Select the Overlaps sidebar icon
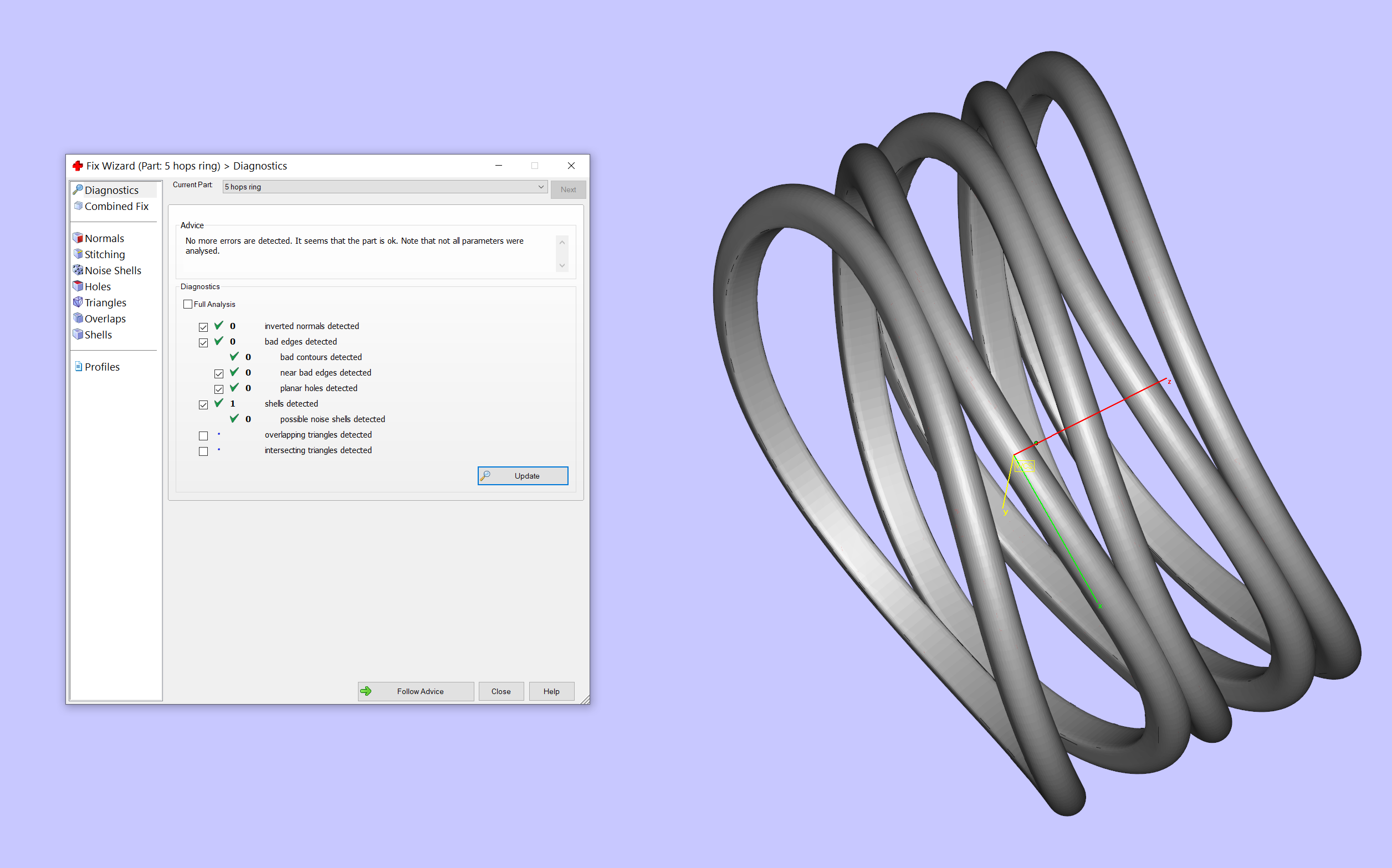 click(78, 318)
